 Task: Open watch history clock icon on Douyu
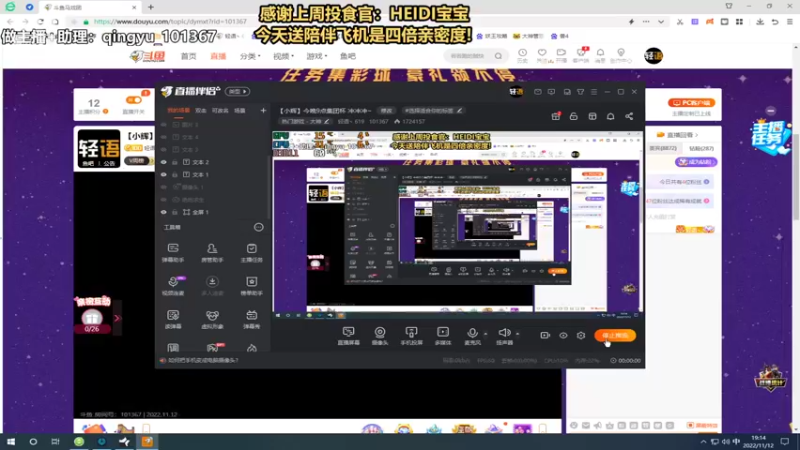tap(522, 55)
